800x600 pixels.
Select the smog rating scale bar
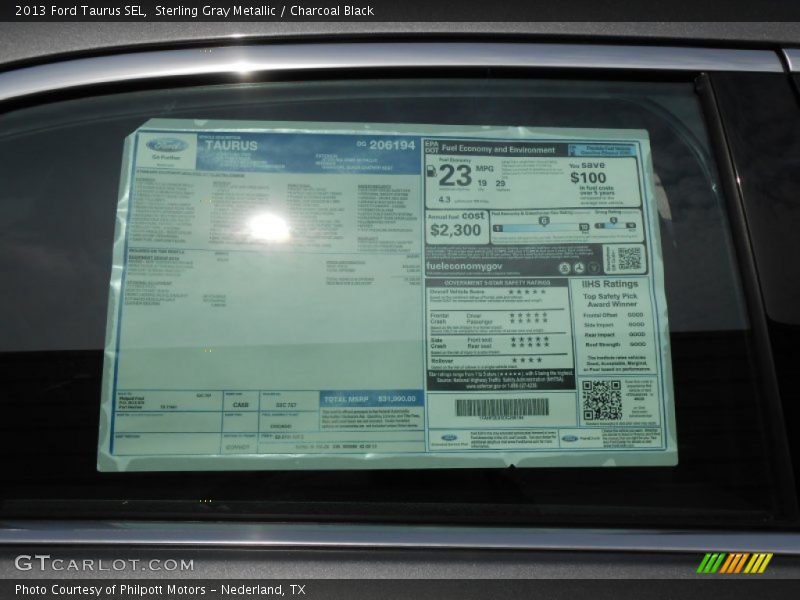pos(616,226)
